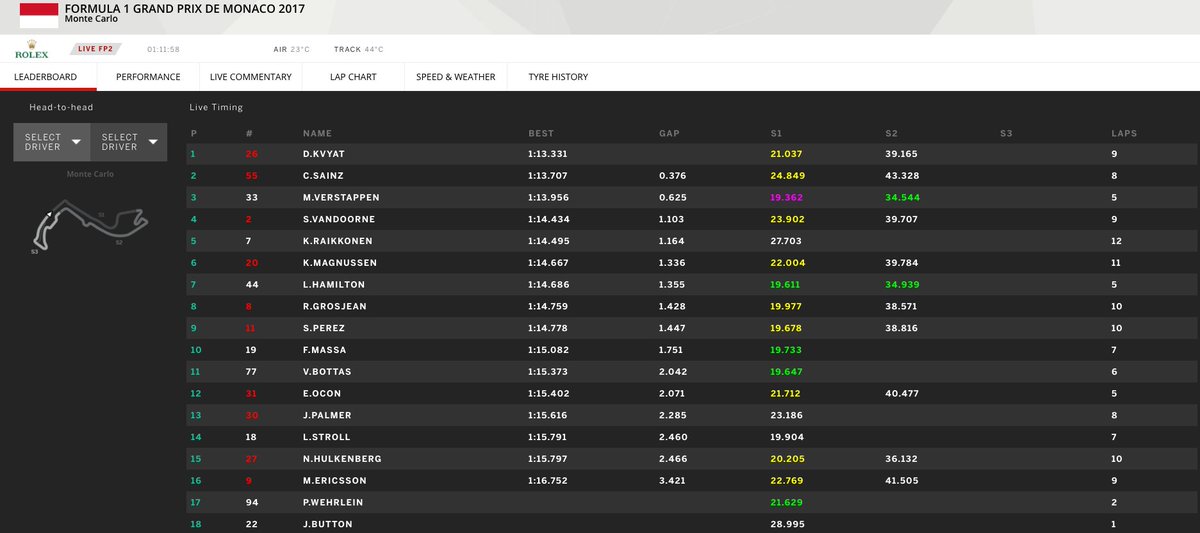Select the K.MAGNUSSEN row name
The image size is (1200, 533).
[340, 263]
